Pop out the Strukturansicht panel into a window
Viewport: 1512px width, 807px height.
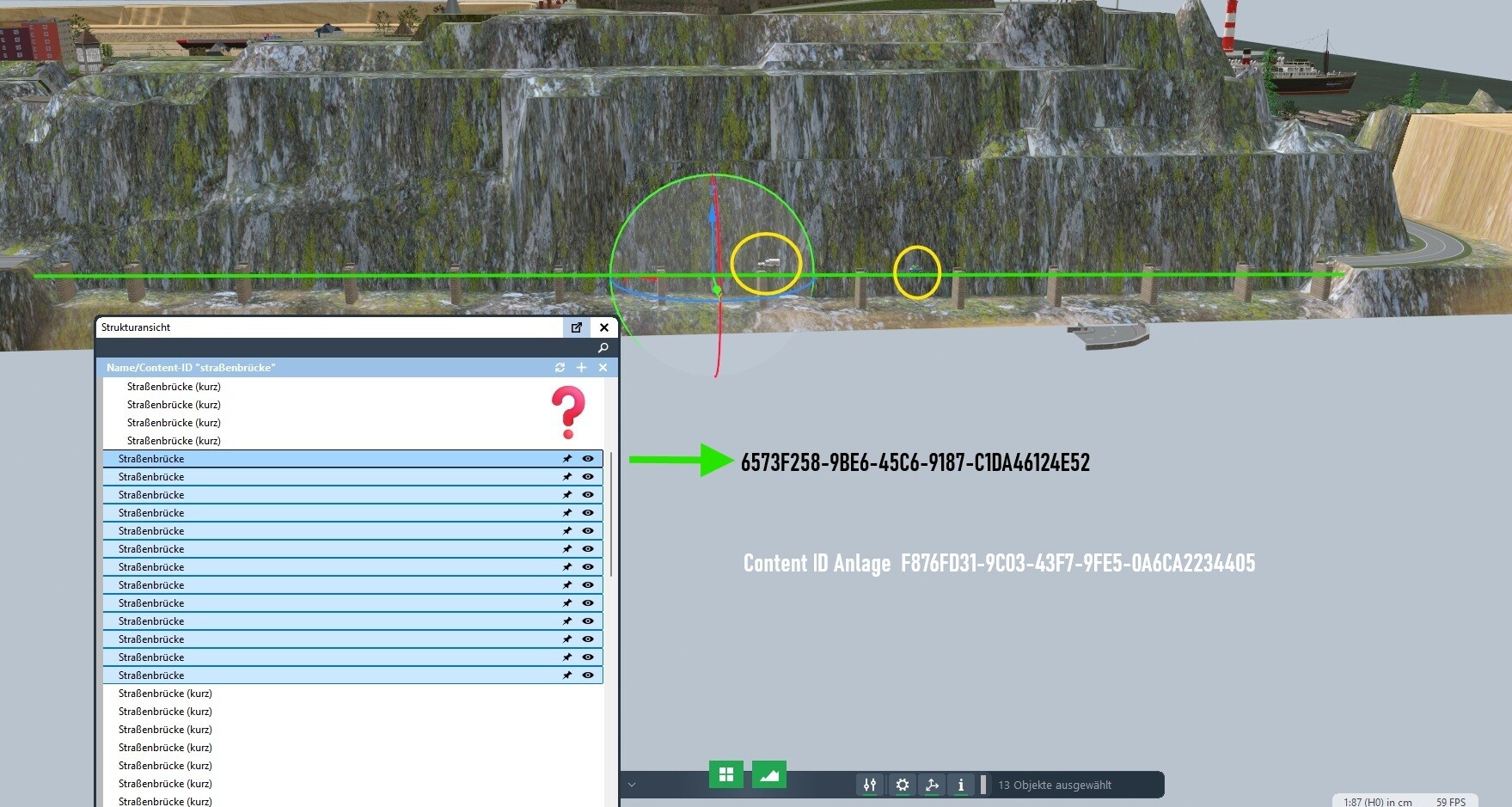click(x=577, y=327)
